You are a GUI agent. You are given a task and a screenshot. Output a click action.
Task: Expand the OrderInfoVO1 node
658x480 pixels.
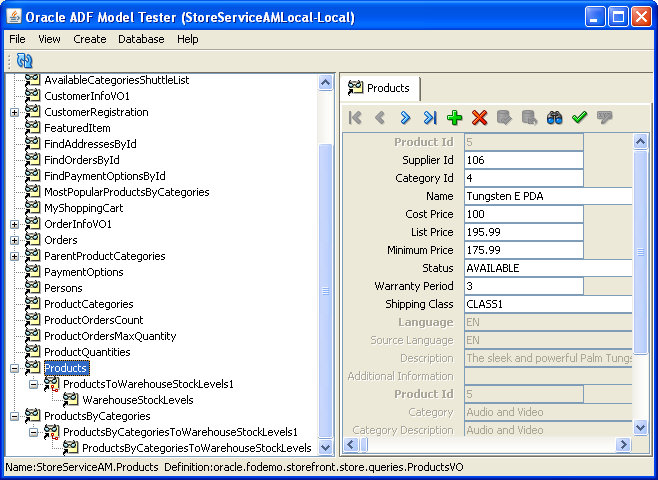click(14, 224)
